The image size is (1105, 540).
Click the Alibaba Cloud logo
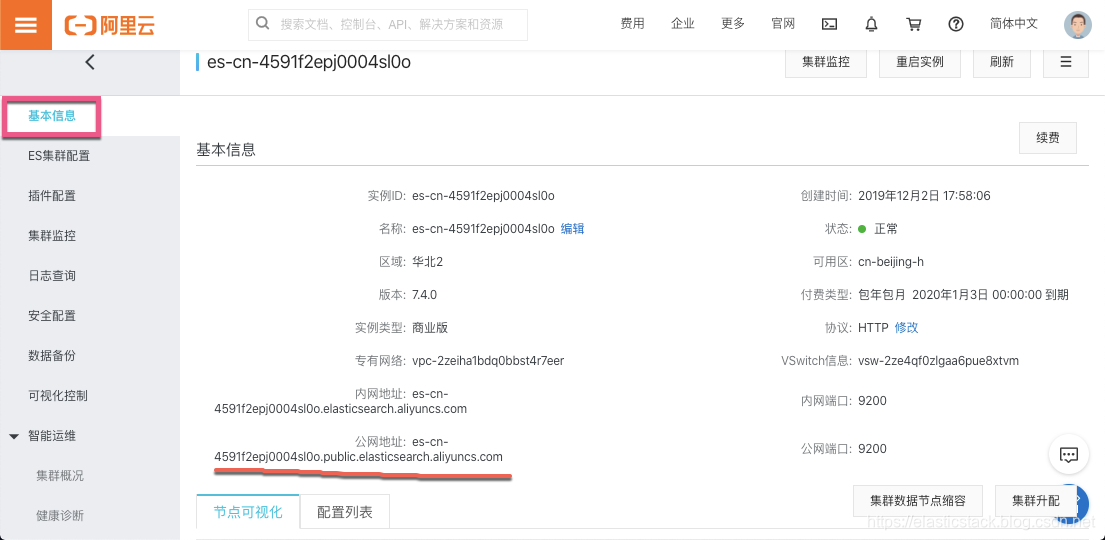tap(110, 25)
